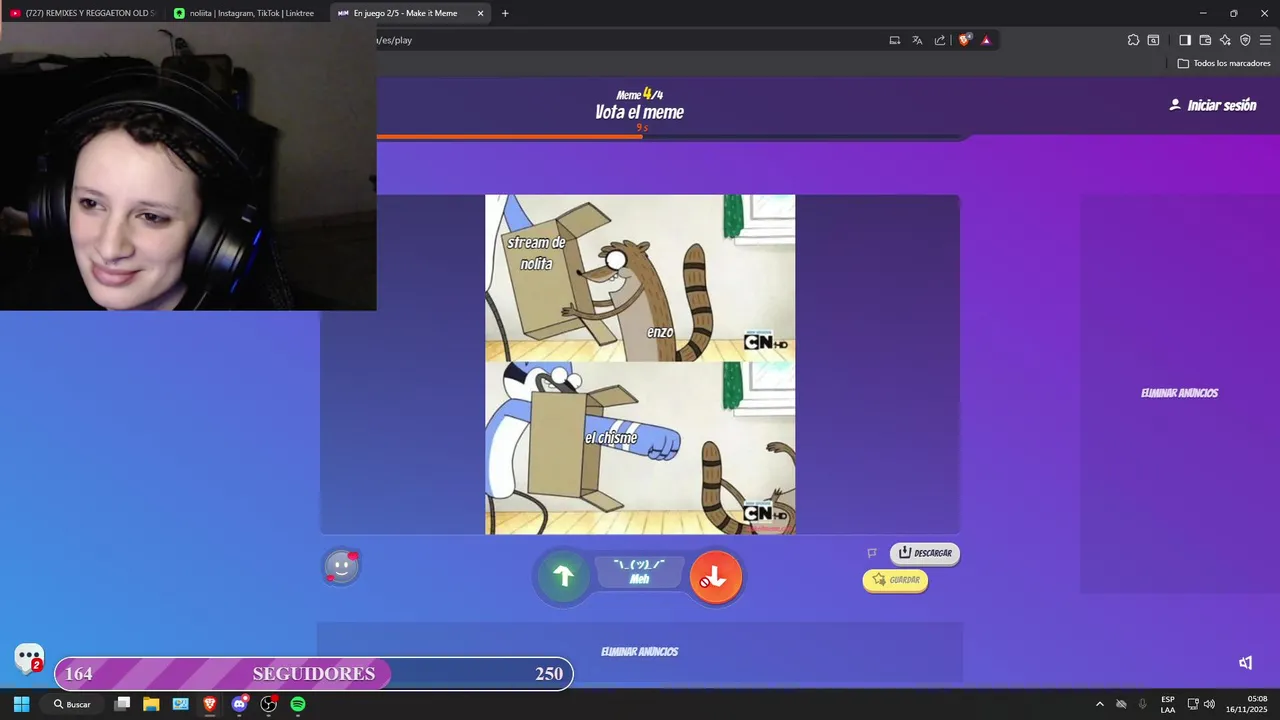Screen dimensions: 1280x720
Task: Click the install app icon in address bar
Action: click(x=895, y=40)
